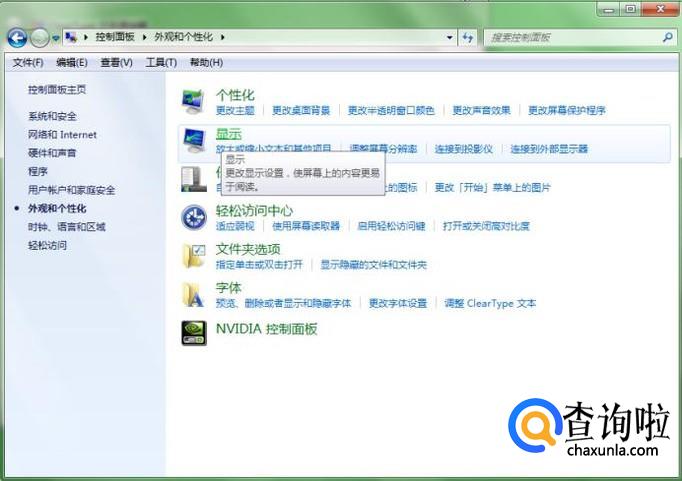Minimize the Control Panel window
The width and height of the screenshot is (682, 481).
tap(608, 9)
